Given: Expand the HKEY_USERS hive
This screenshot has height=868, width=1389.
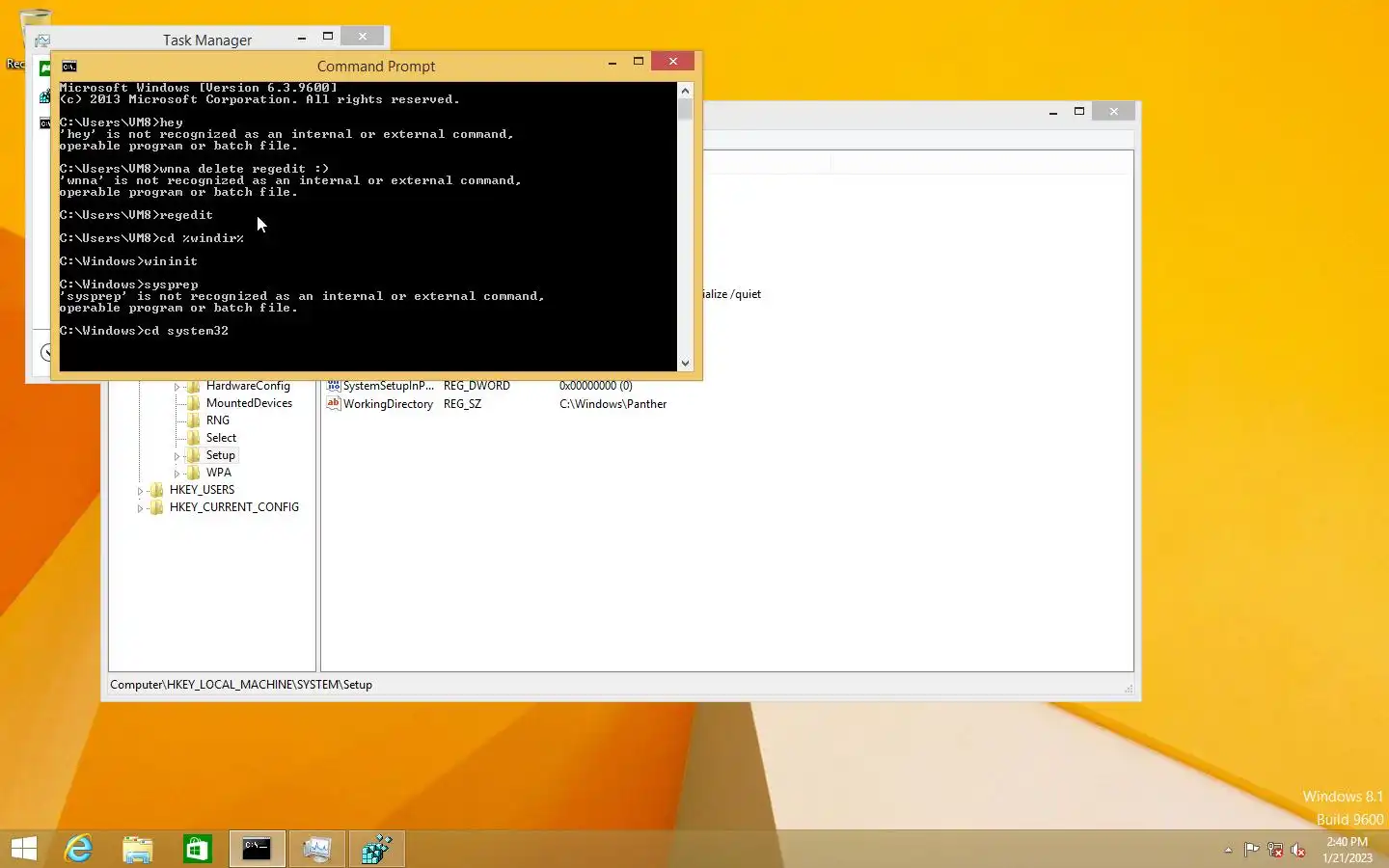Looking at the screenshot, I should pyautogui.click(x=140, y=491).
